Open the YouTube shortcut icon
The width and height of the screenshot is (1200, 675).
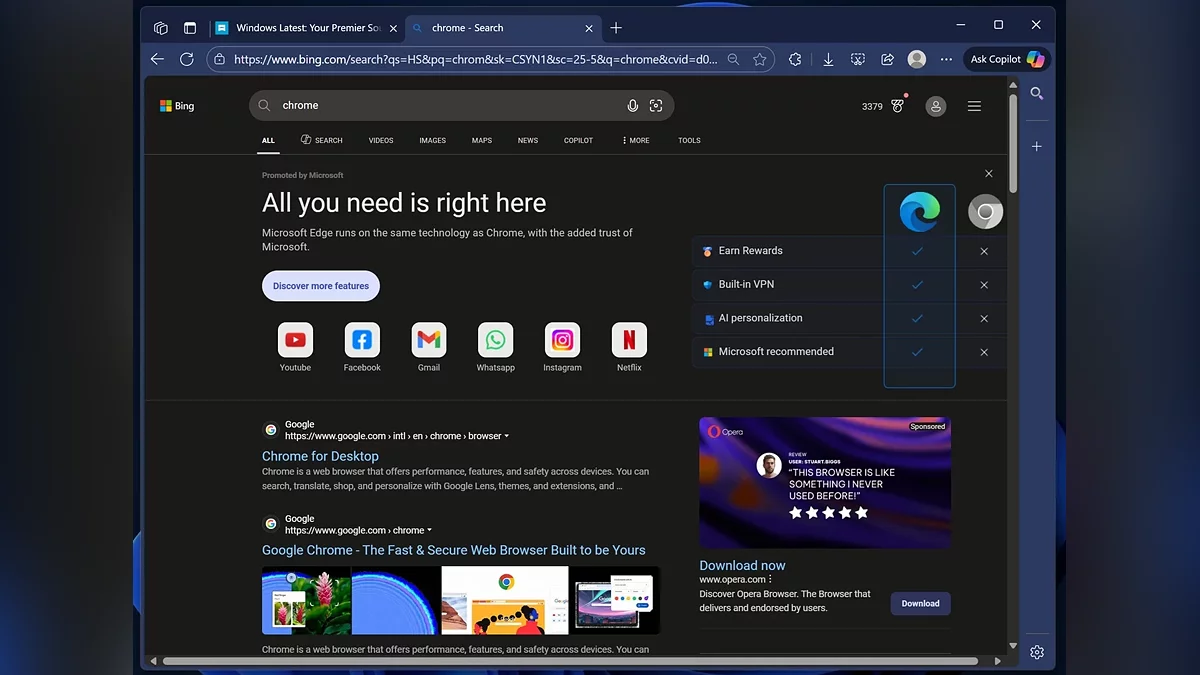295,341
